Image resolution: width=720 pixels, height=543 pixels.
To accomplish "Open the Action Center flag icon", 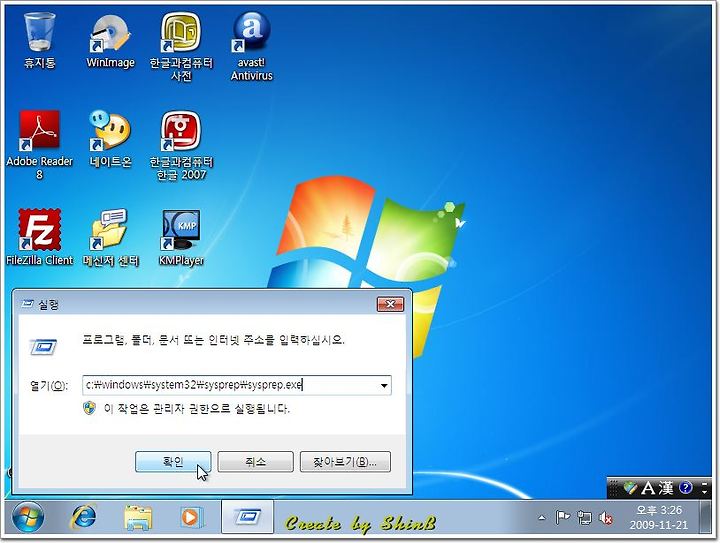I will pos(562,518).
